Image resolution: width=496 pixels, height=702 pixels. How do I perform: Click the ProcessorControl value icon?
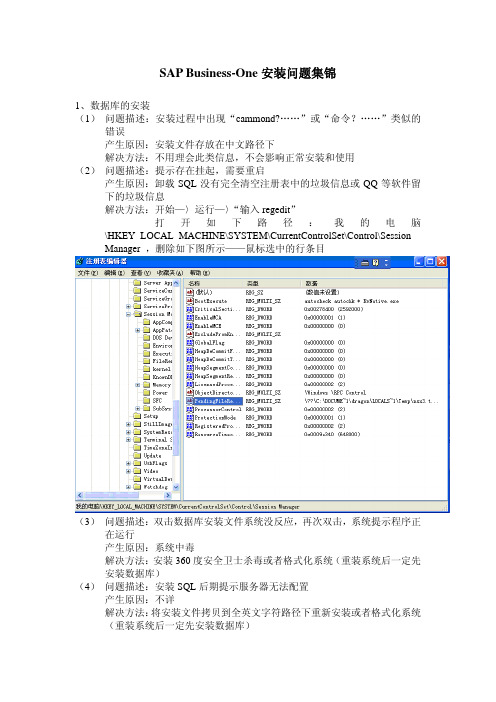click(190, 409)
